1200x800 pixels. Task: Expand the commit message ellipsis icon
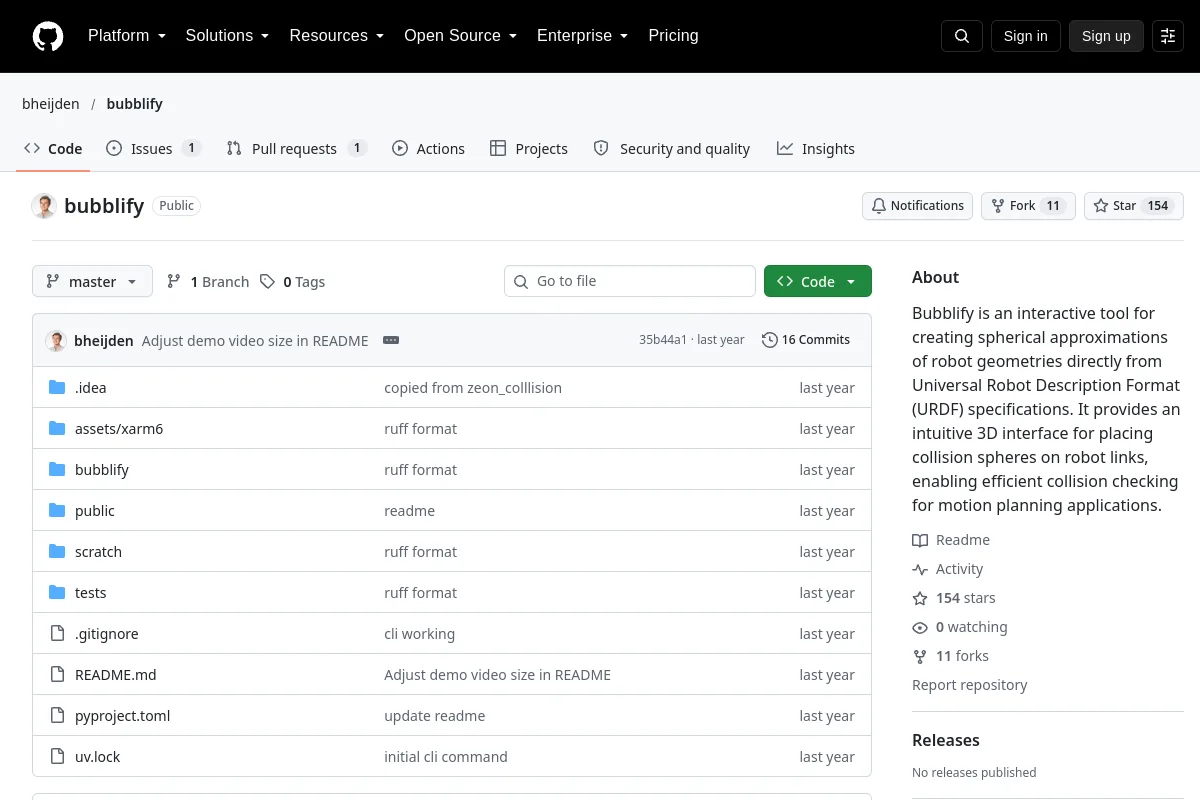tap(391, 340)
